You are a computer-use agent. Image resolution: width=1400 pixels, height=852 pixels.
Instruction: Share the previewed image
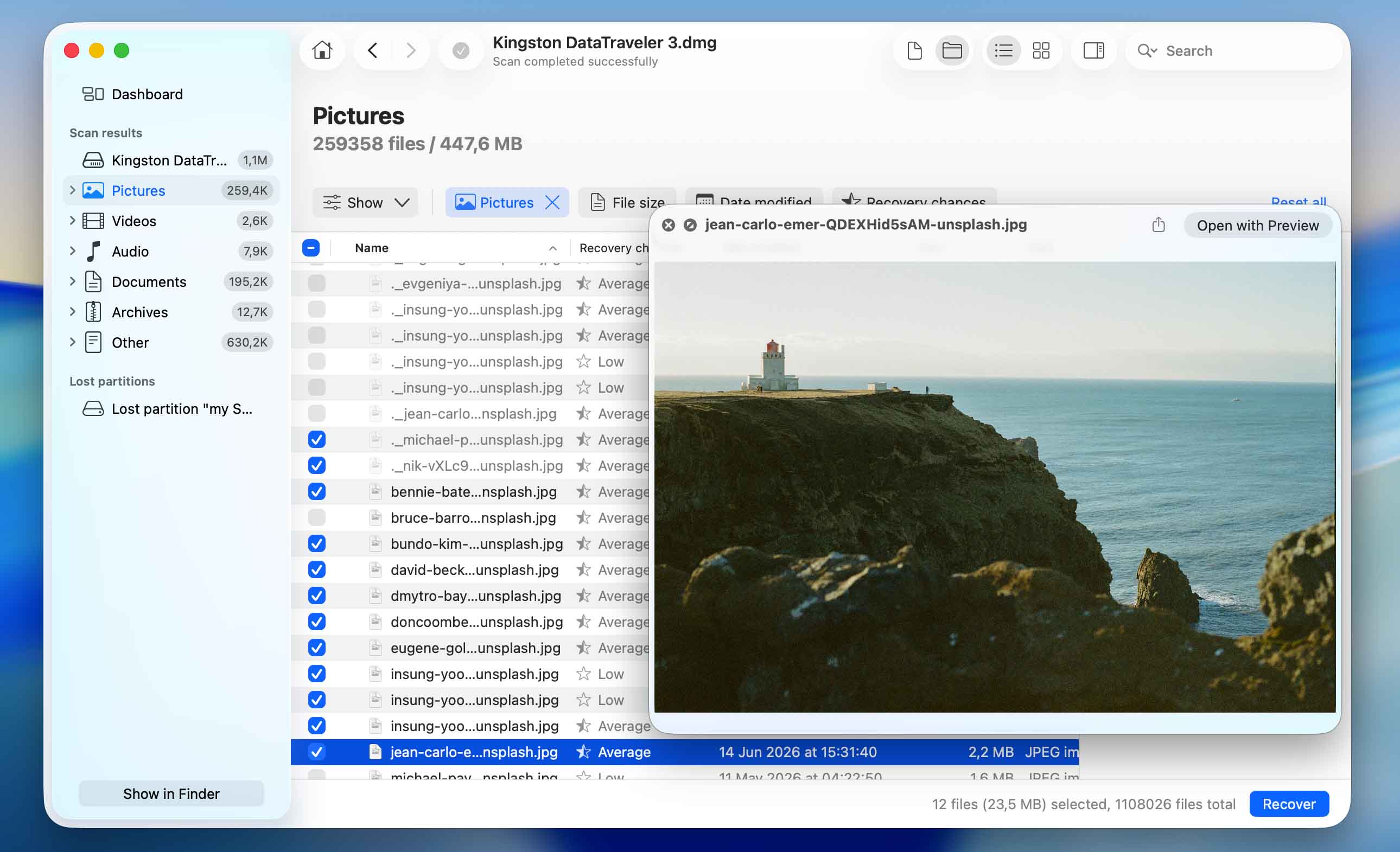point(1158,225)
